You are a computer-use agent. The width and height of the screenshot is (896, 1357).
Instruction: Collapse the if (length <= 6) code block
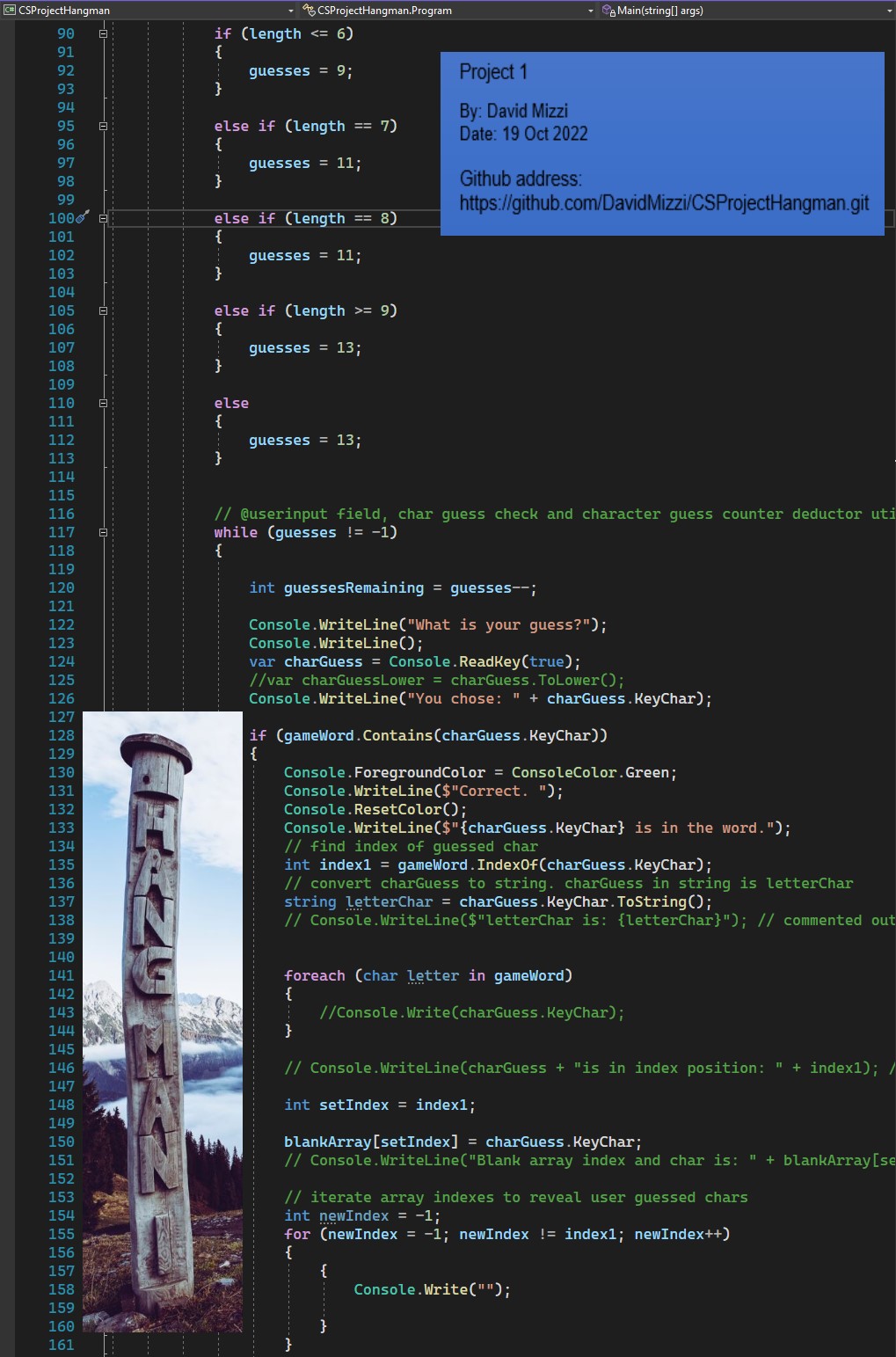[x=101, y=33]
